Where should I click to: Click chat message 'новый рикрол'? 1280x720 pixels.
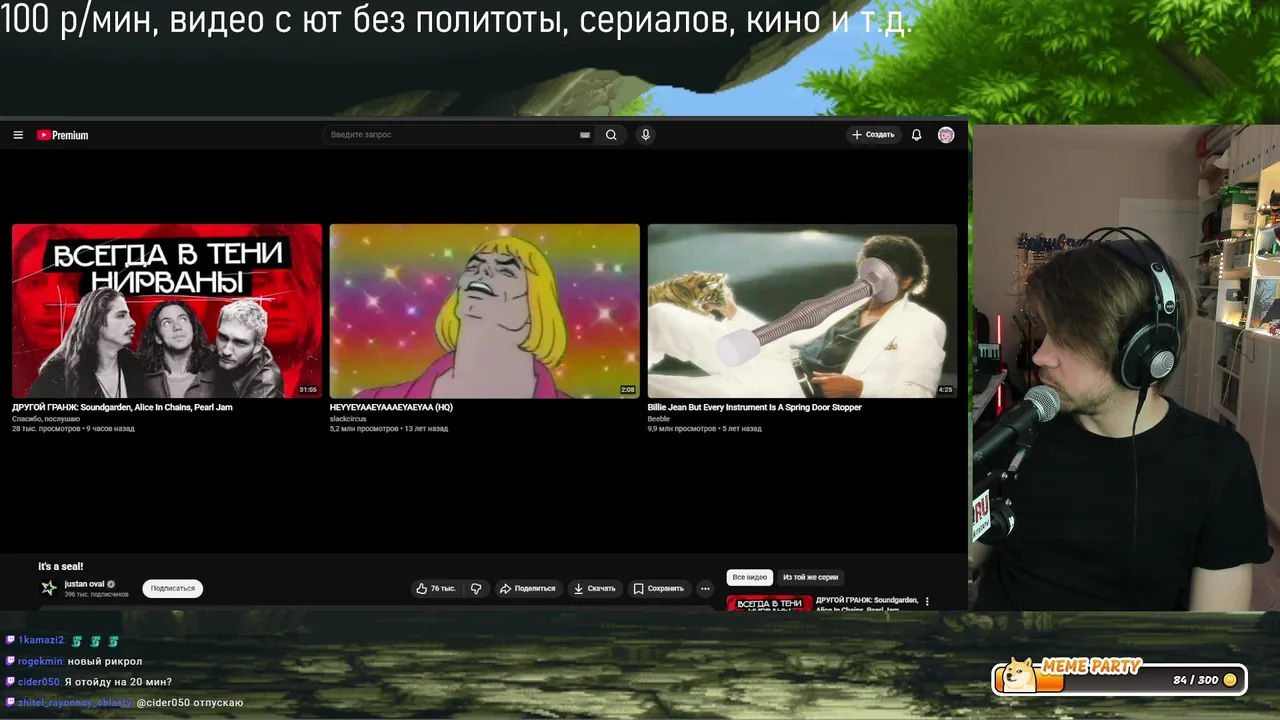point(105,661)
